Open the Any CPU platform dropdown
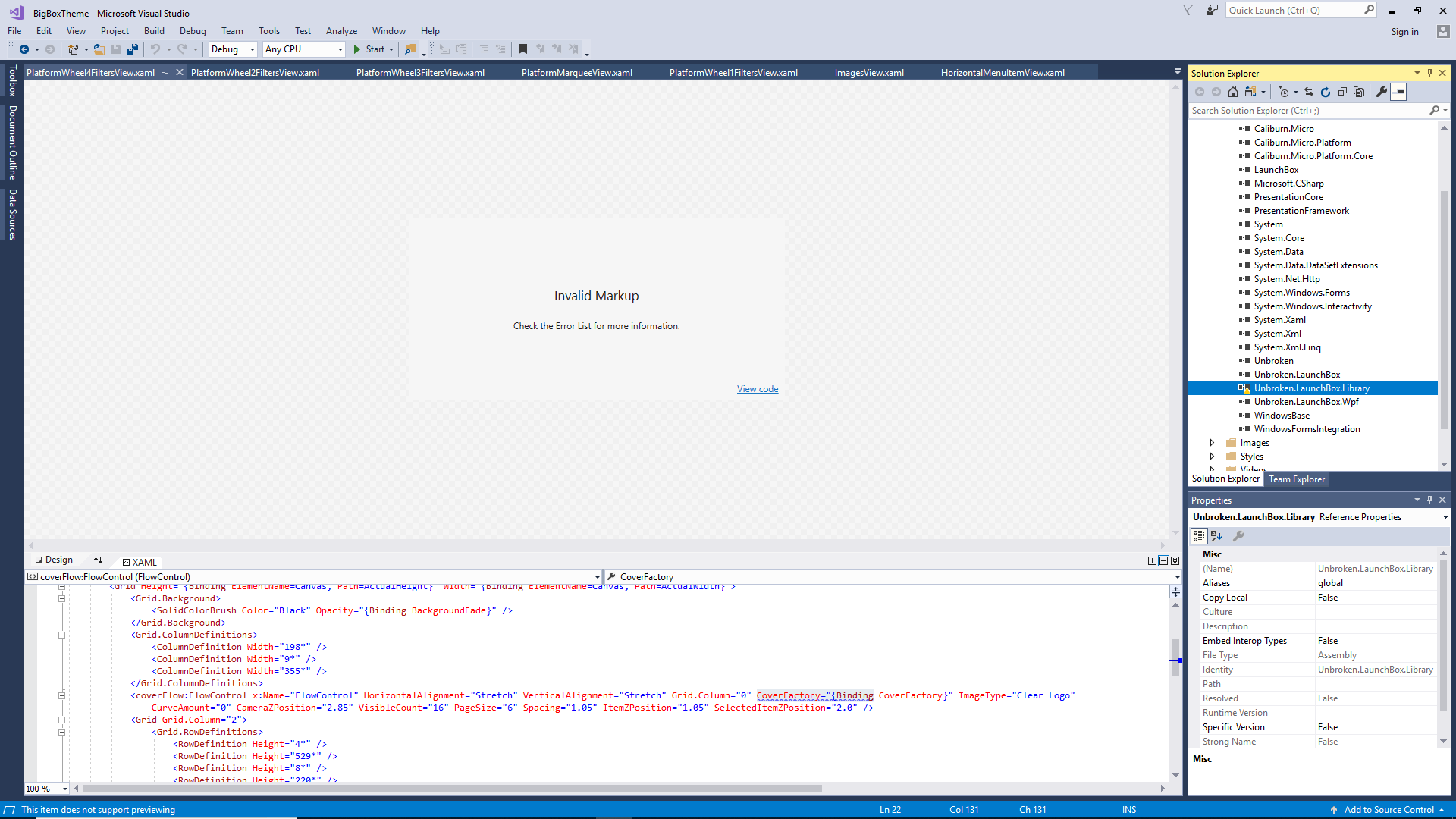The image size is (1456, 819). click(x=304, y=49)
